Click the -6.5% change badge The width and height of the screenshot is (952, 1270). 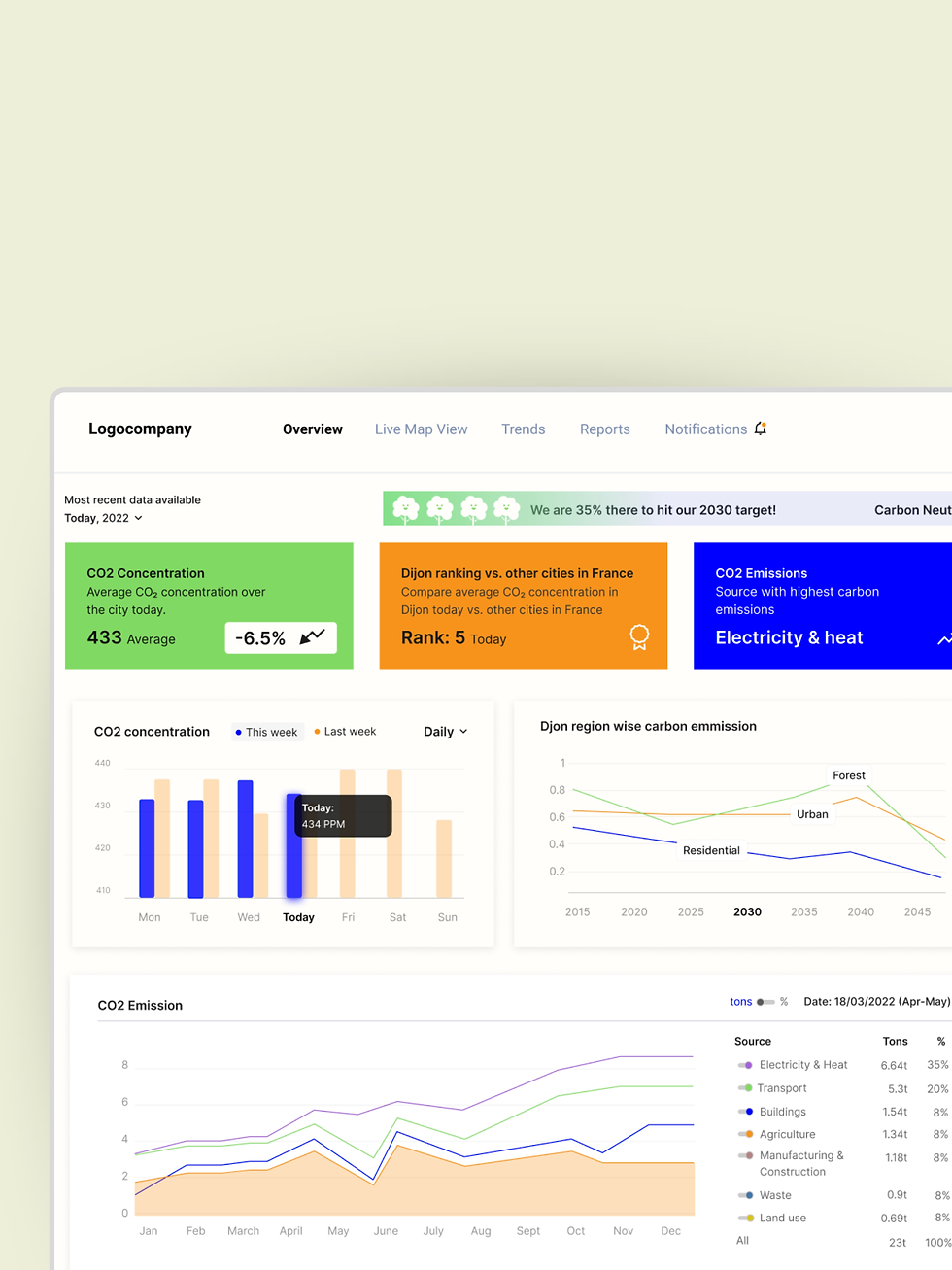281,637
